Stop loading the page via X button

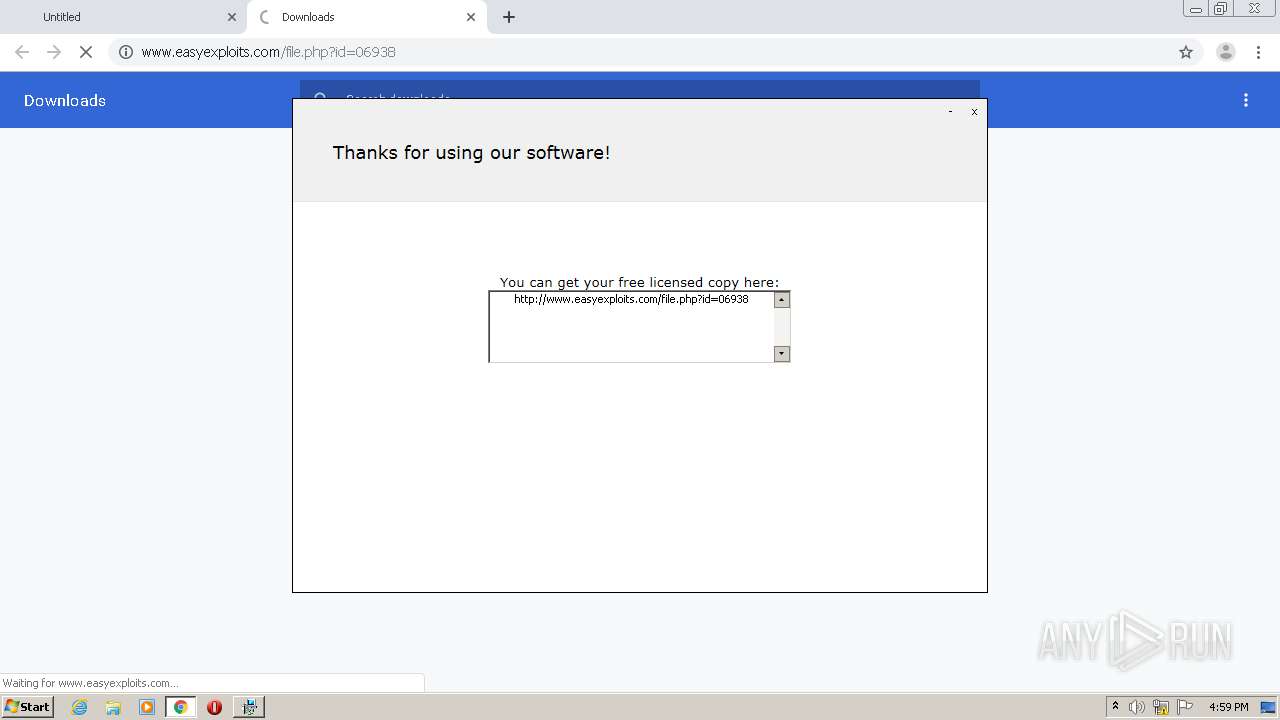point(86,52)
